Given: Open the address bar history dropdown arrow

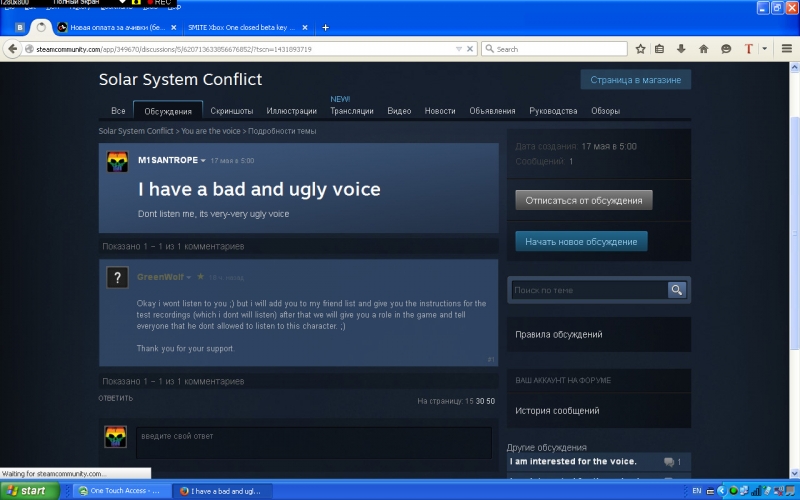Looking at the screenshot, I should [x=459, y=49].
